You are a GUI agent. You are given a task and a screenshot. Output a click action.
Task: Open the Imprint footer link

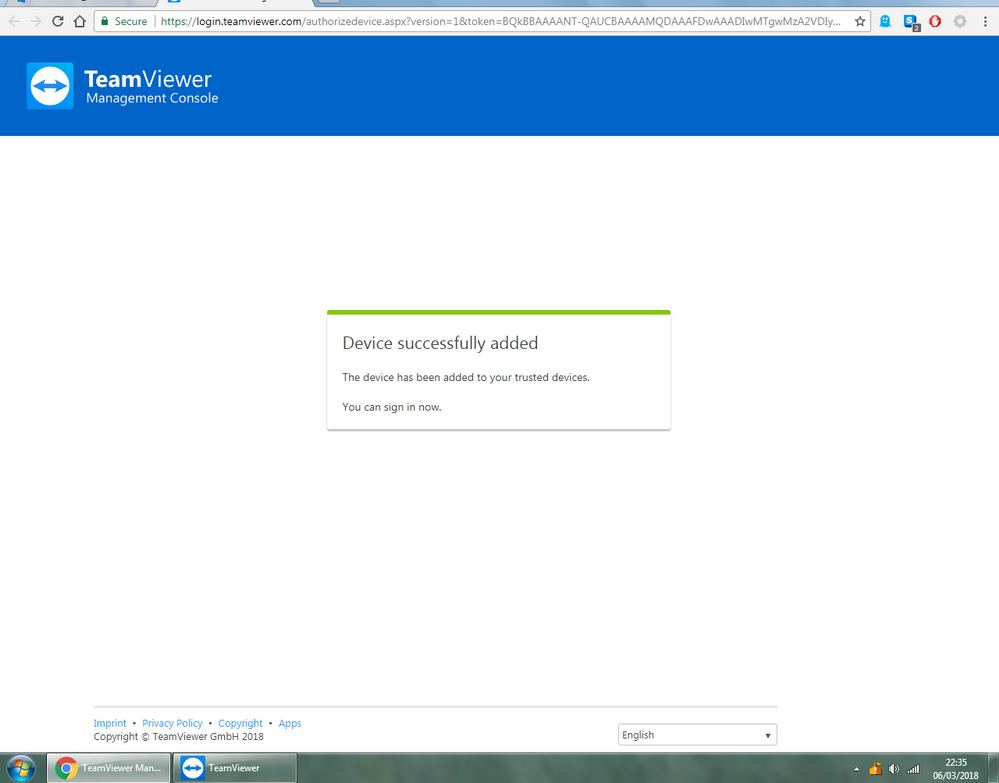point(110,723)
